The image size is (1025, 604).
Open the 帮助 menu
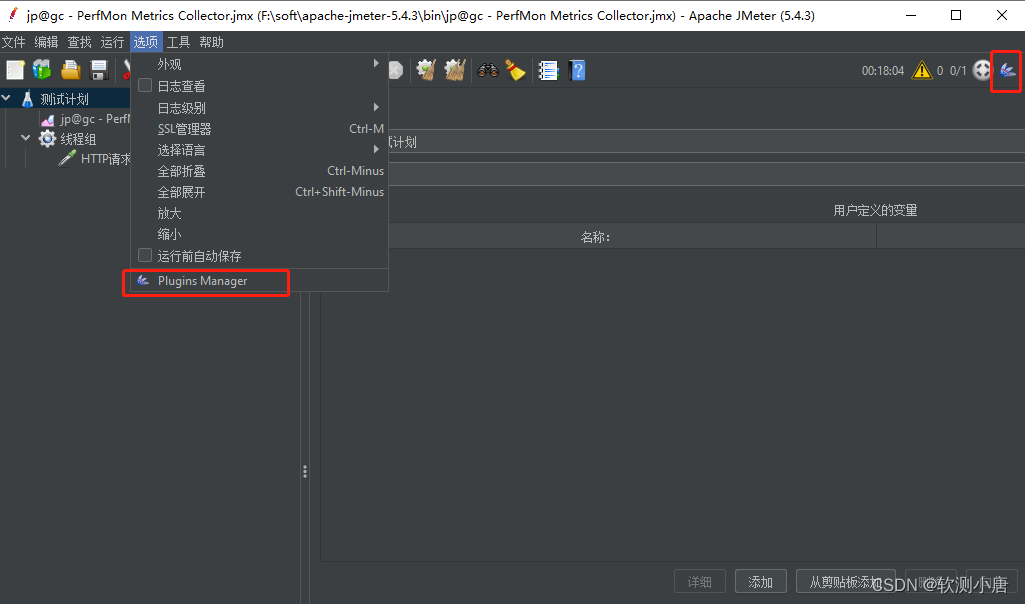212,42
